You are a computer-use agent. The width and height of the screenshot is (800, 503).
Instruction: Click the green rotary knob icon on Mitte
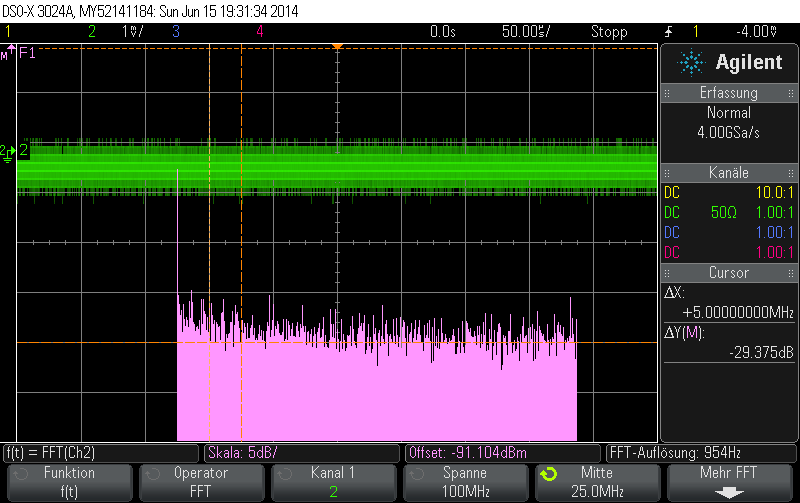(x=549, y=474)
